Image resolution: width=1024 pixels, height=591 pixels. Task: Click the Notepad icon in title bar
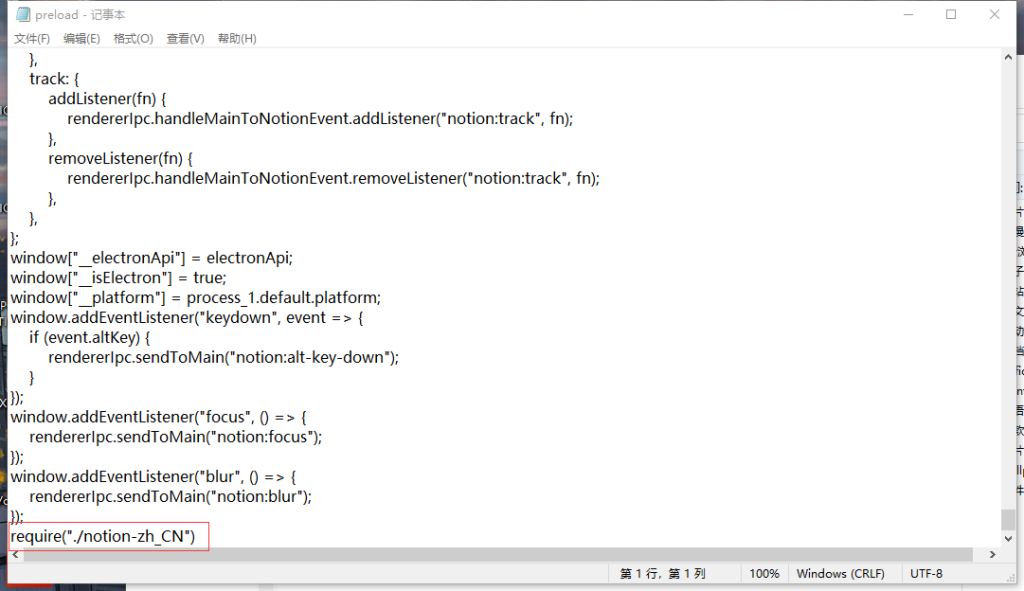[x=23, y=14]
